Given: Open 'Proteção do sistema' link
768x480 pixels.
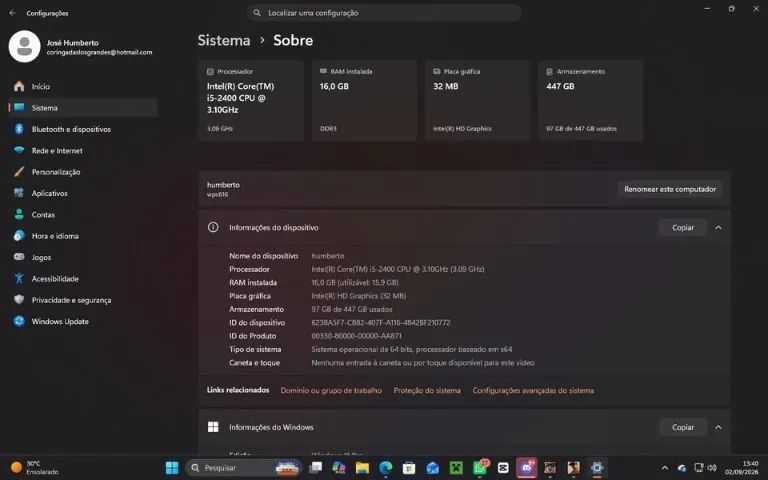Looking at the screenshot, I should point(427,390).
